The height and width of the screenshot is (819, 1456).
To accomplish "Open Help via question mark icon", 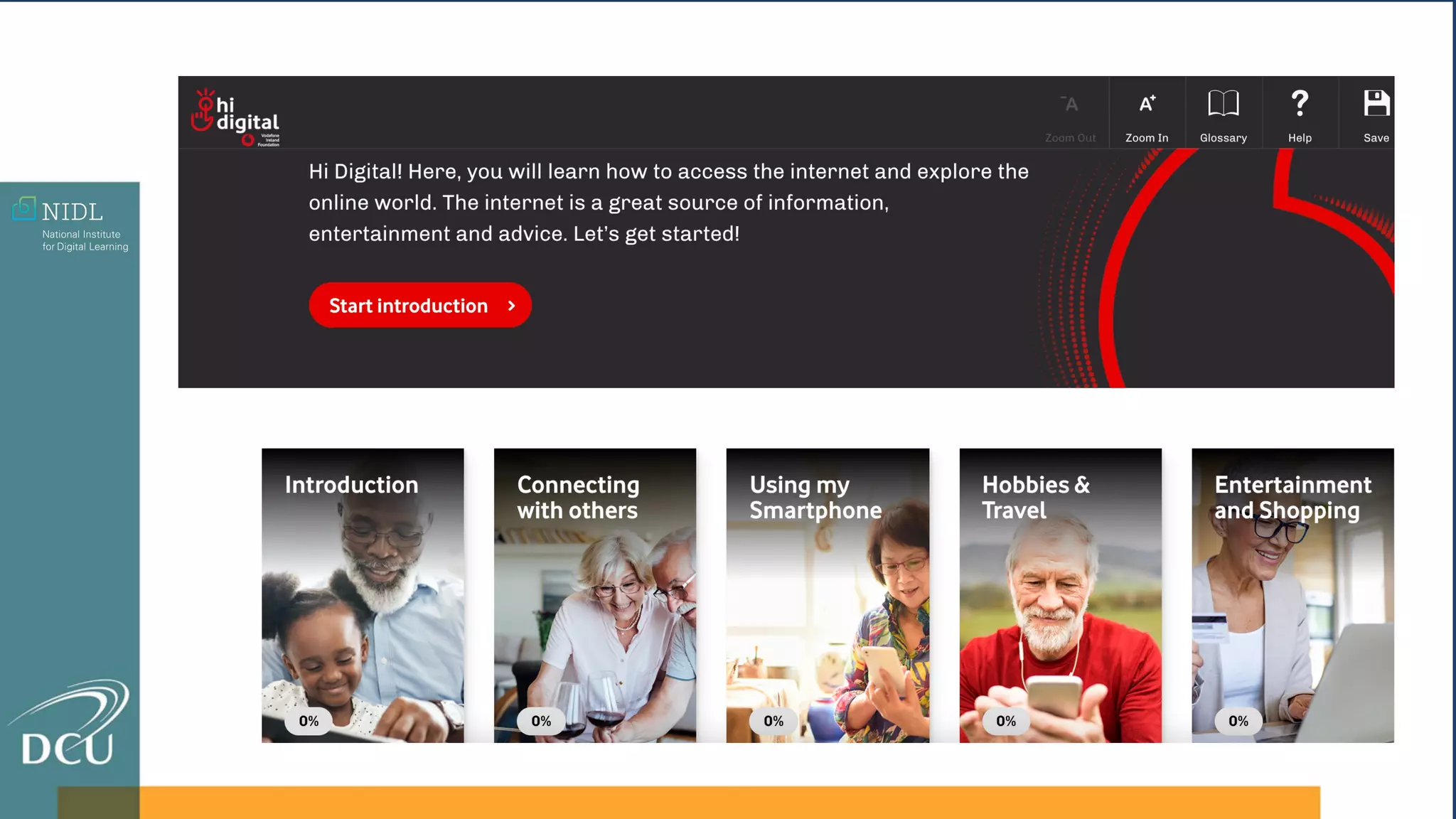I will pyautogui.click(x=1300, y=104).
